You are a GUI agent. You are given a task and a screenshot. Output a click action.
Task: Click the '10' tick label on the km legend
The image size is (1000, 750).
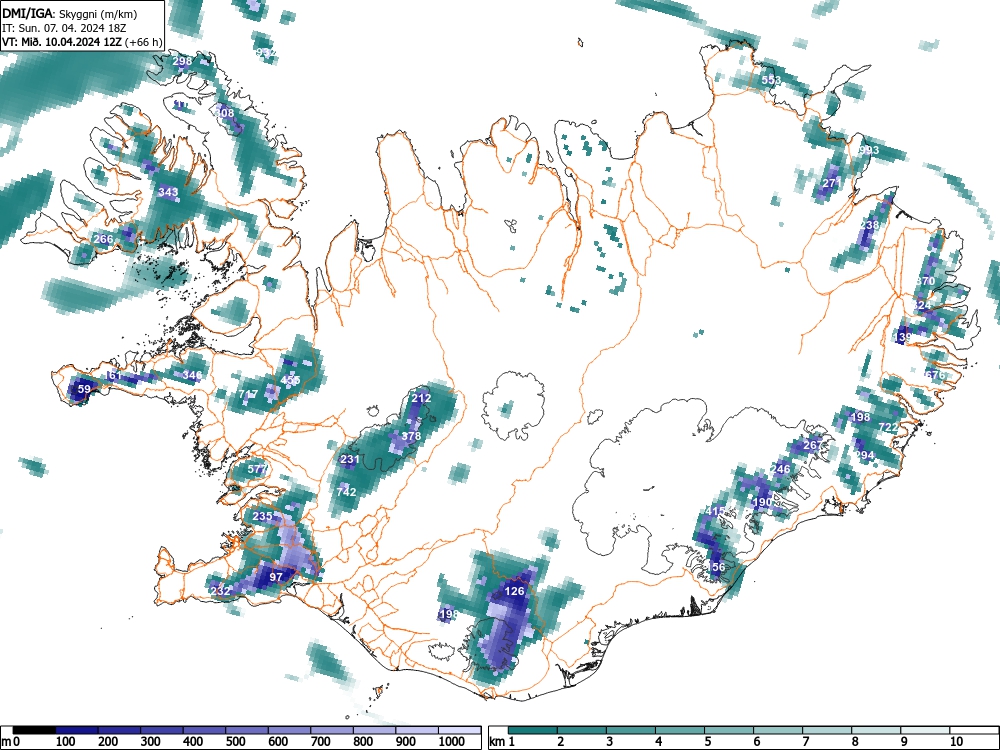[x=955, y=742]
